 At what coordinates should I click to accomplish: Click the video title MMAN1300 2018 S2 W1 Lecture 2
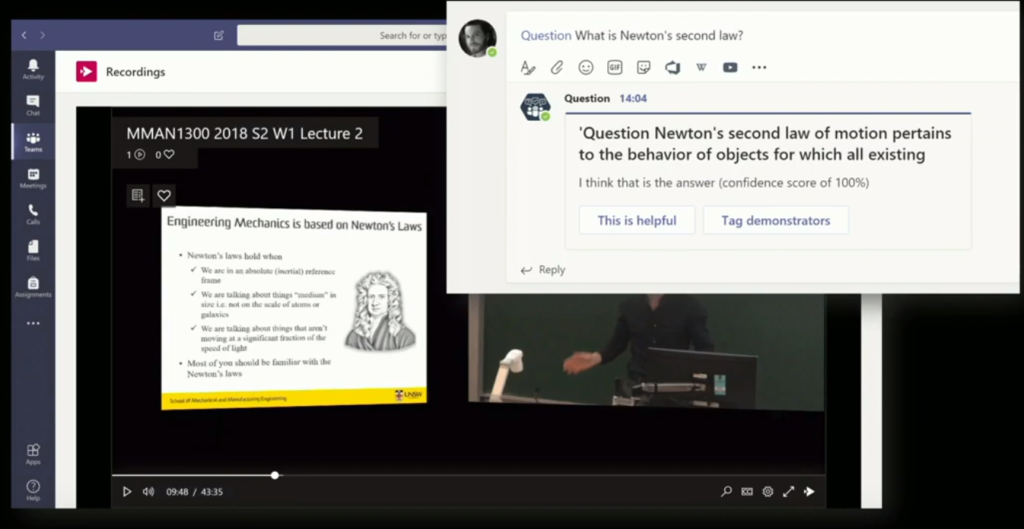click(244, 134)
